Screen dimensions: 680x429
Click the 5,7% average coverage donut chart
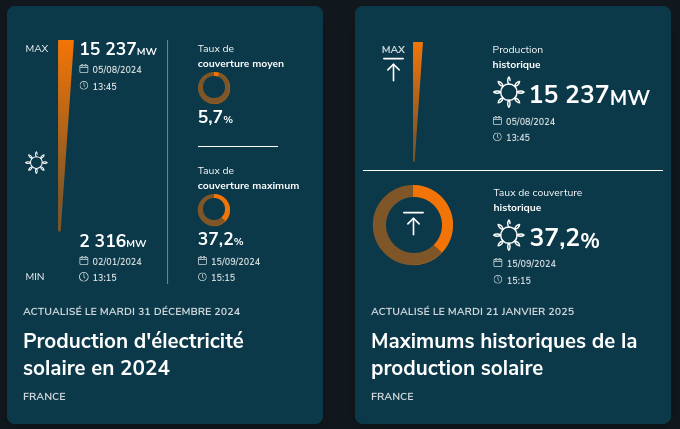tap(214, 88)
